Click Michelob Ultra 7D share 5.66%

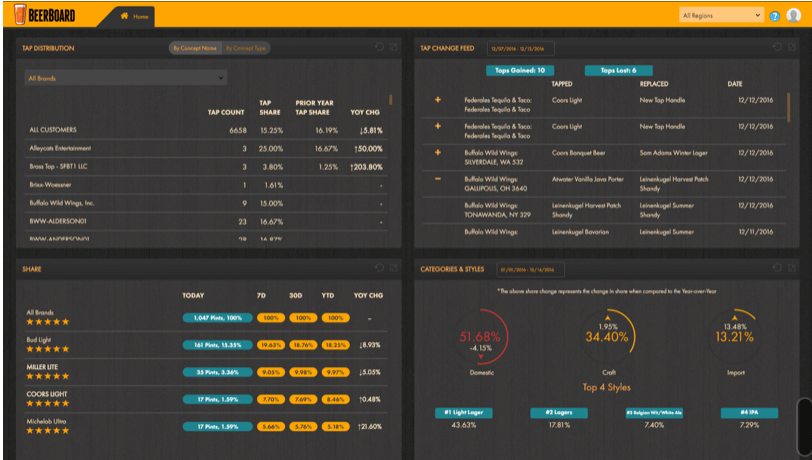[x=271, y=427]
